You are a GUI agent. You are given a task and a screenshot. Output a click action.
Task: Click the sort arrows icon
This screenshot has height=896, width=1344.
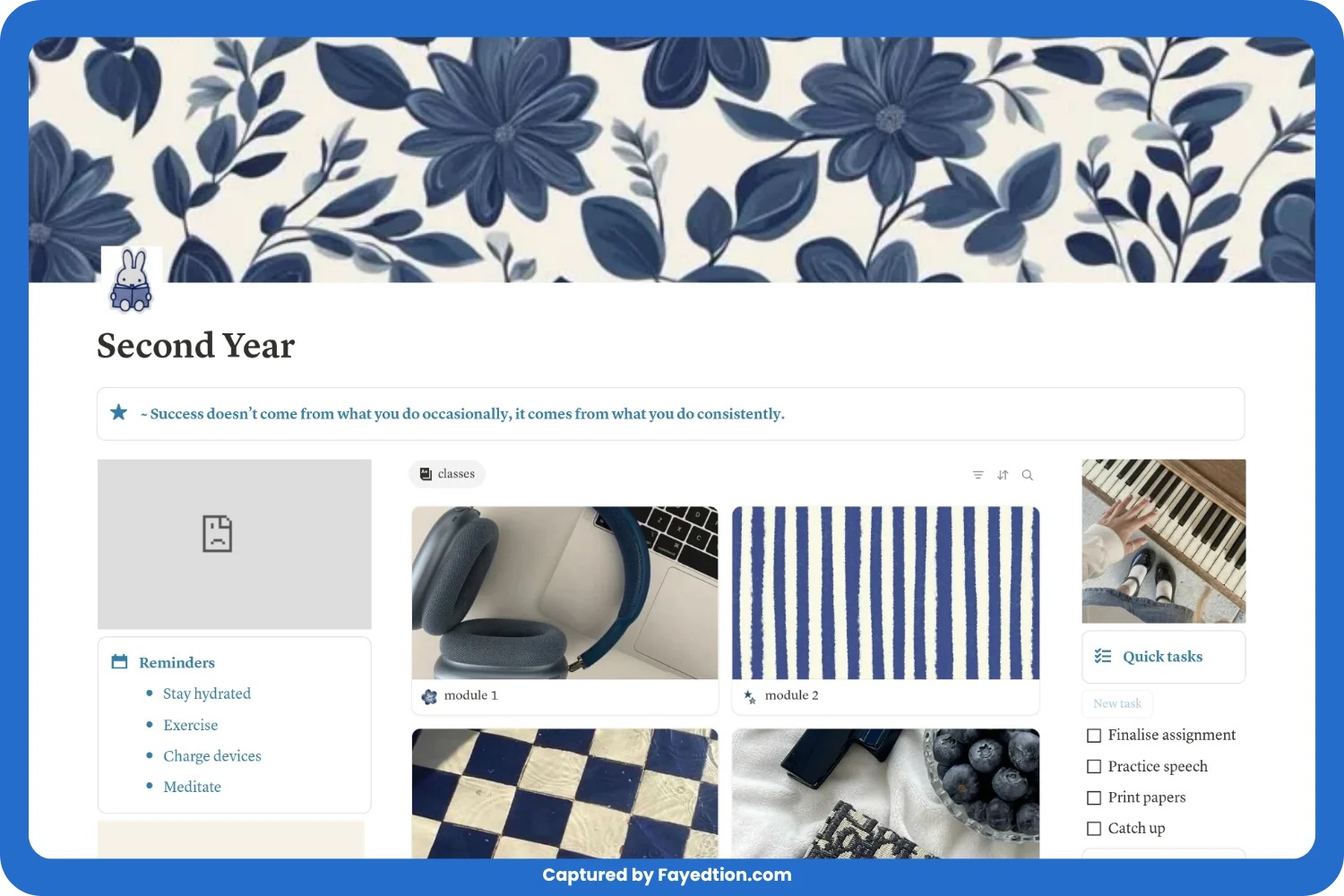click(1003, 475)
